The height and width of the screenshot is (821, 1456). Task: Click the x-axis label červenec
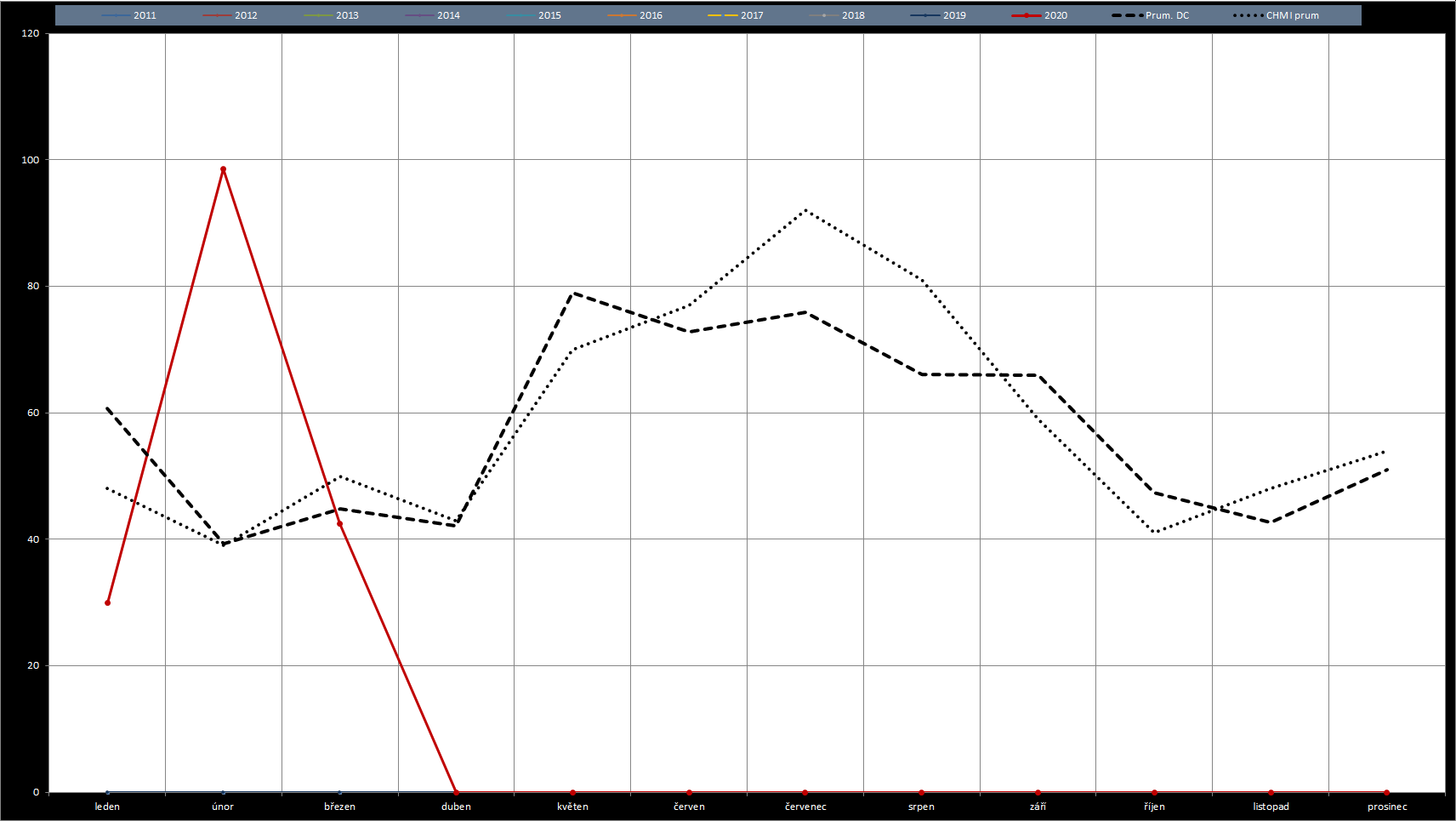coord(805,807)
